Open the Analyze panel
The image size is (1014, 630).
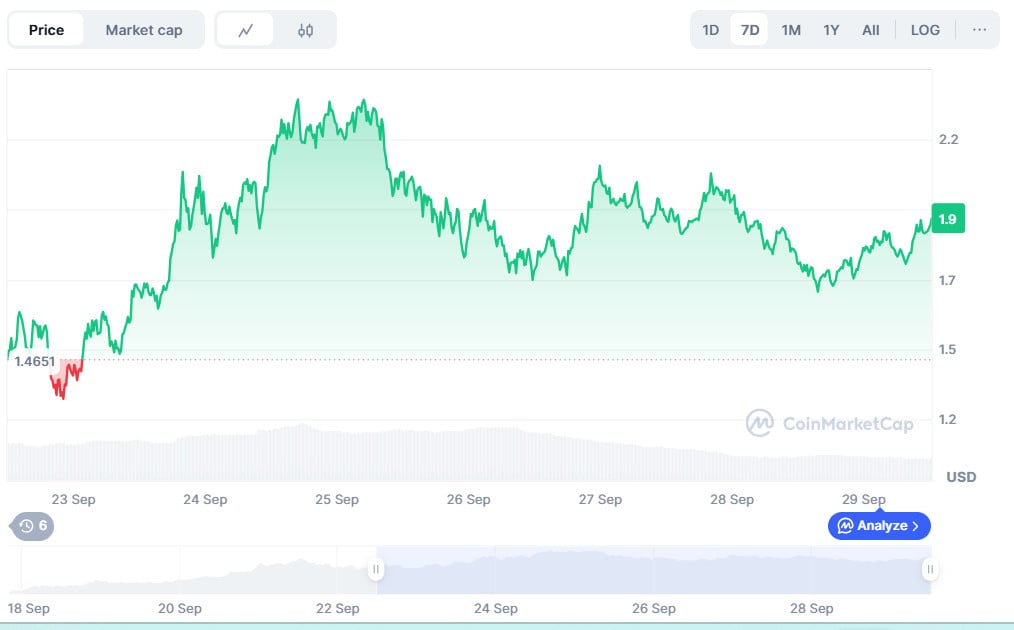(x=879, y=525)
